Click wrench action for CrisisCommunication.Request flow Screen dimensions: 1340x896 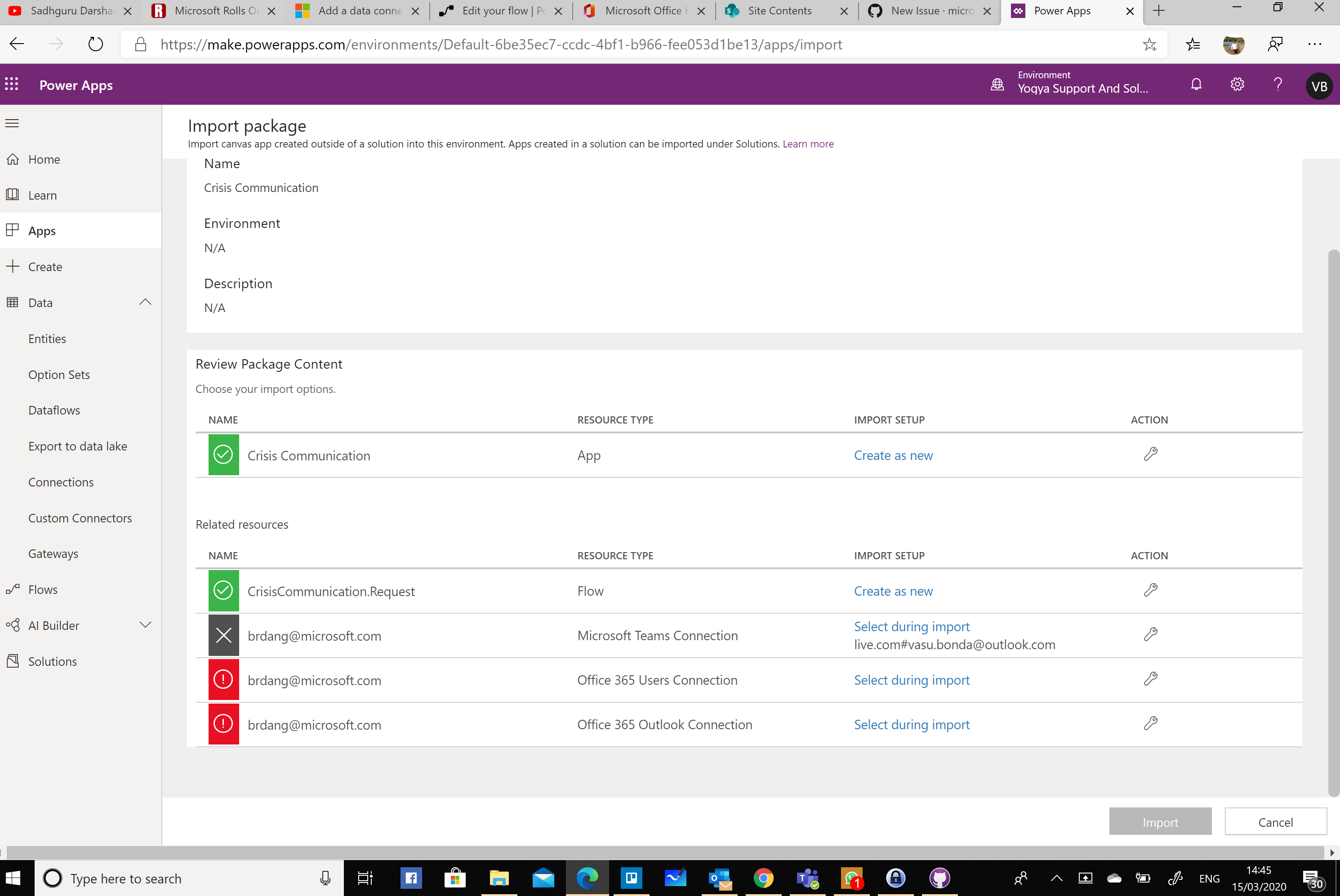(1150, 590)
